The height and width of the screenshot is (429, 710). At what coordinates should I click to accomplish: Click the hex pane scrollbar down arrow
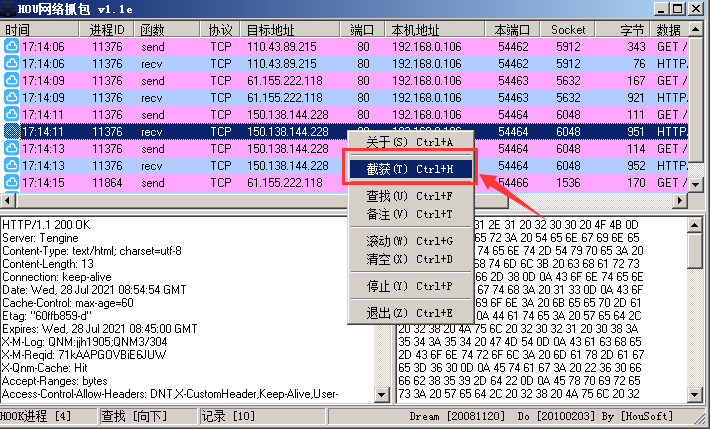695,394
